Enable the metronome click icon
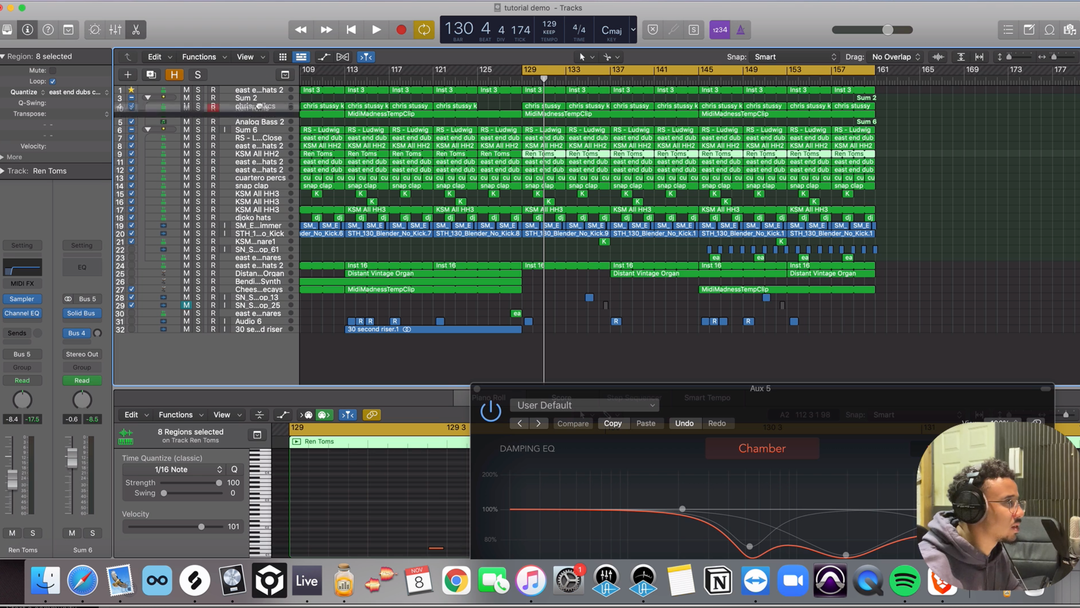This screenshot has width=1080, height=608. [x=740, y=30]
